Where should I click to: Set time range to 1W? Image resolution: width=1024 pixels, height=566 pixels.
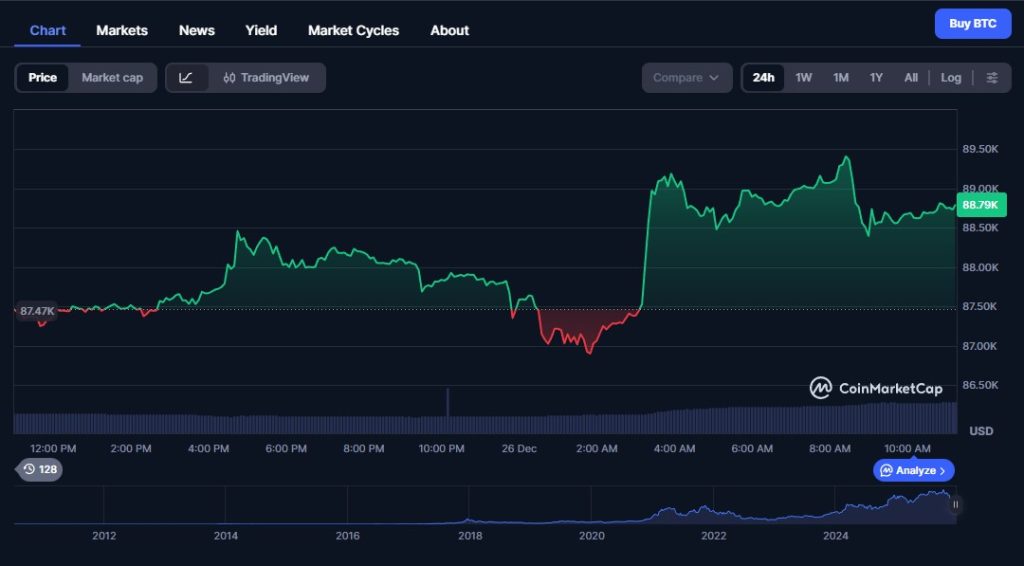point(804,78)
